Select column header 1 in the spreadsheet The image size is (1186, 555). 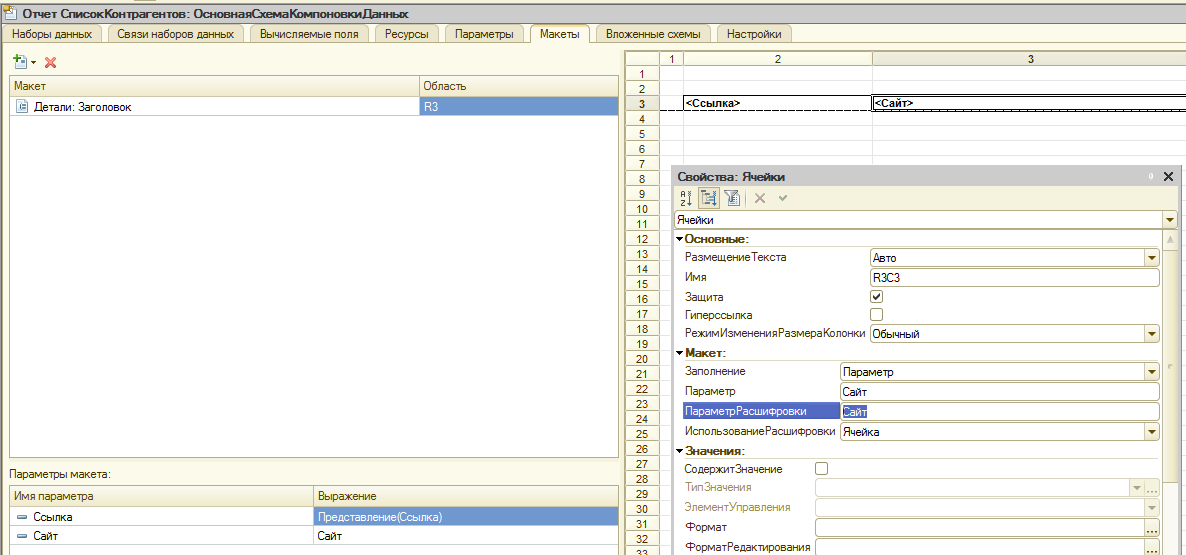[672, 58]
